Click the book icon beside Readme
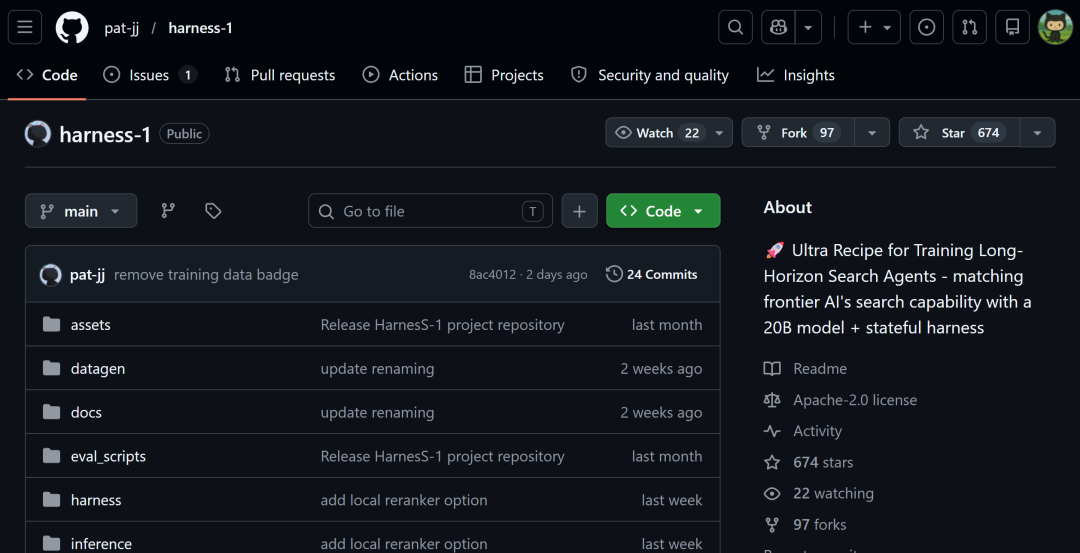The image size is (1080, 553). pos(772,369)
